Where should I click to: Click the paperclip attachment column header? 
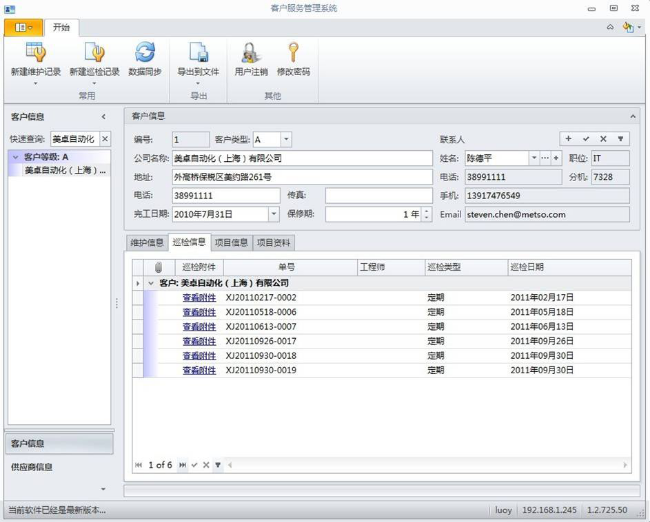point(158,267)
